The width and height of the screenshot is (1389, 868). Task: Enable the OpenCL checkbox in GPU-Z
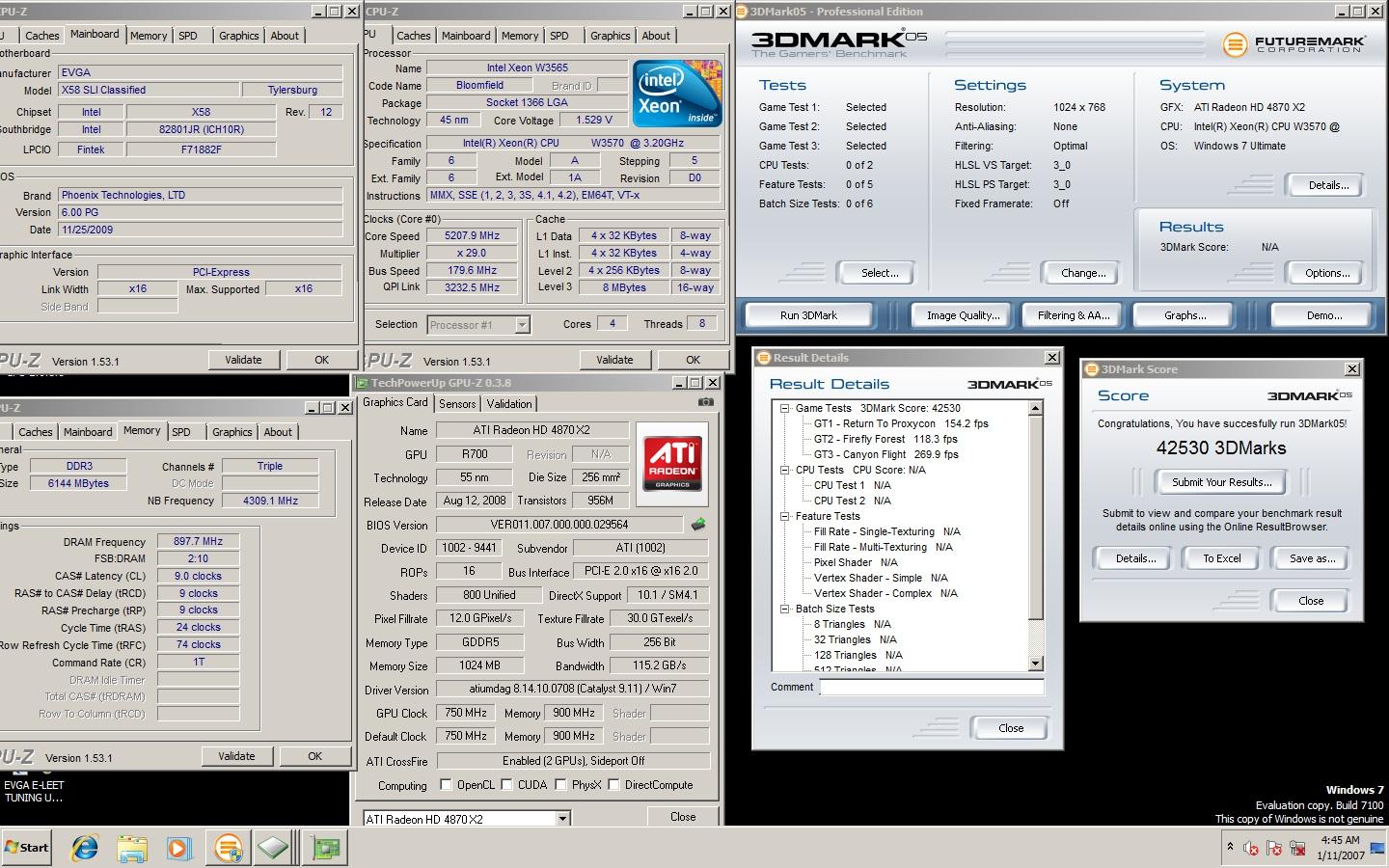tap(446, 785)
